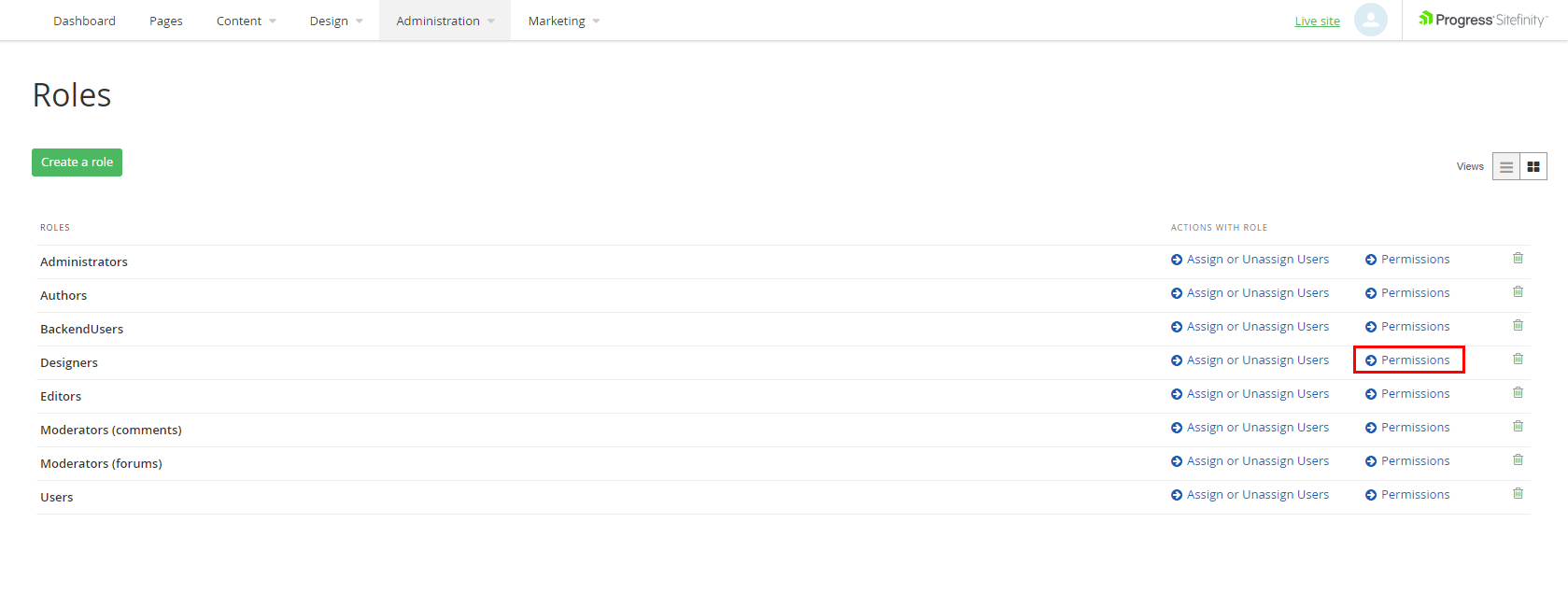
Task: Assign or Unassign Users for Editors
Action: [x=1250, y=394]
